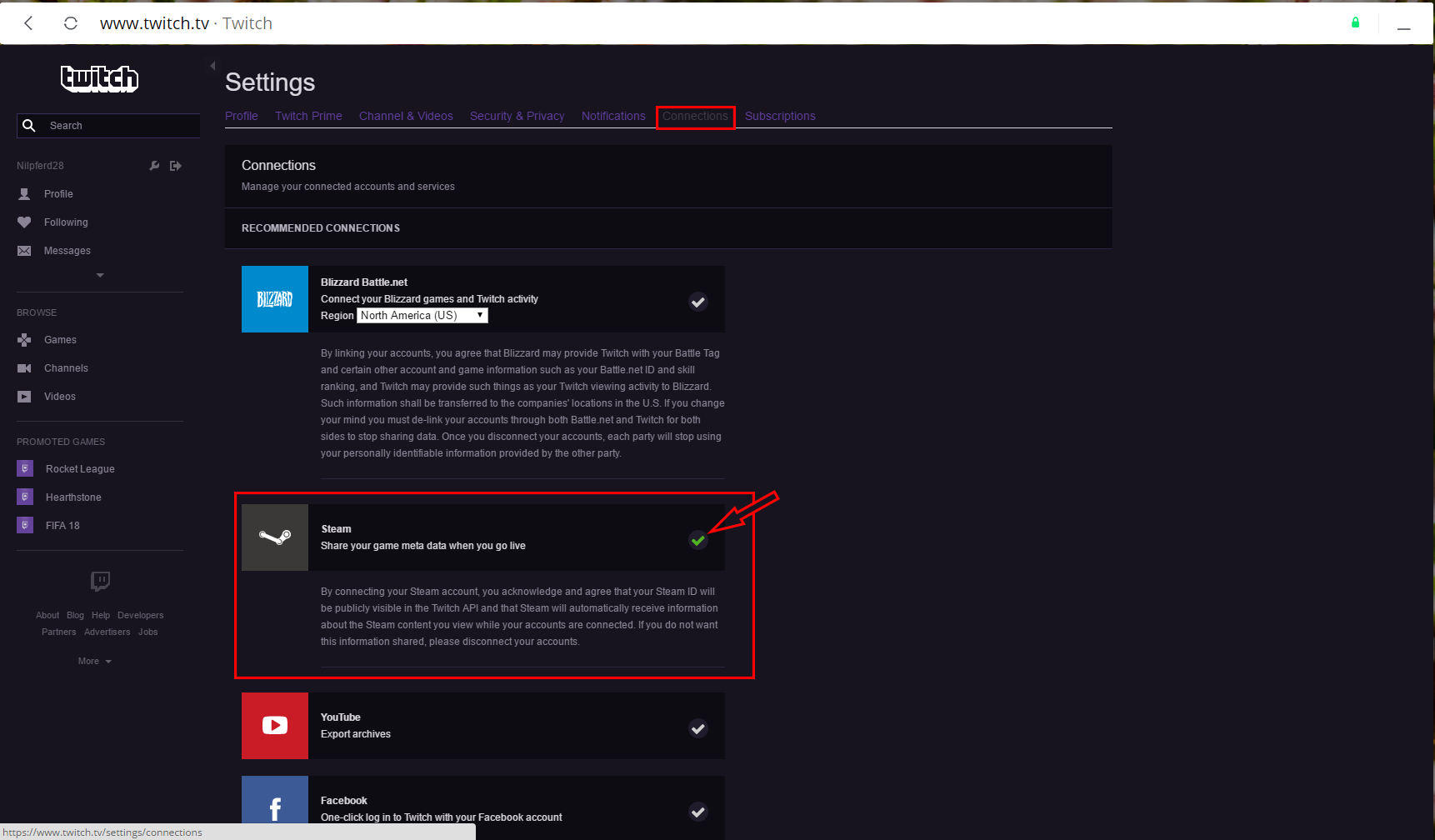Screen dimensions: 1435x840
Task: Open Hearthstone promoted game
Action: click(x=73, y=497)
